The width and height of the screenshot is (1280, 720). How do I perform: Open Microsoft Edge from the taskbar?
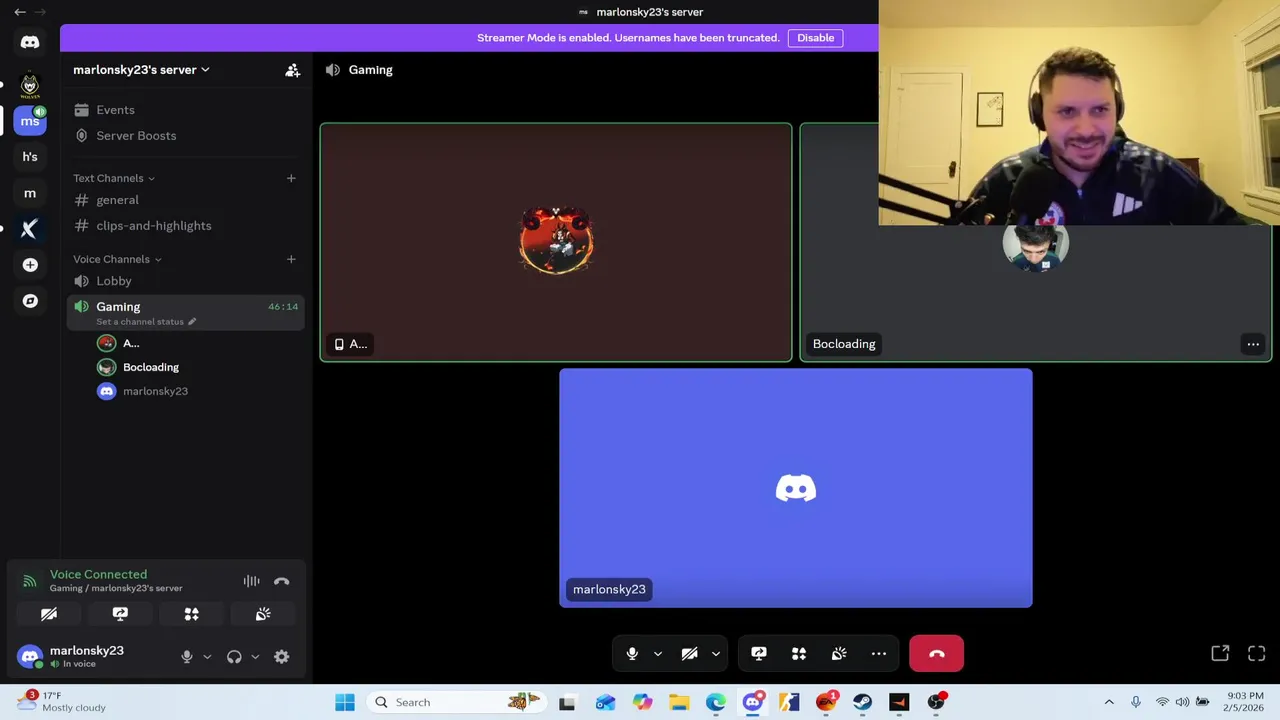point(716,702)
